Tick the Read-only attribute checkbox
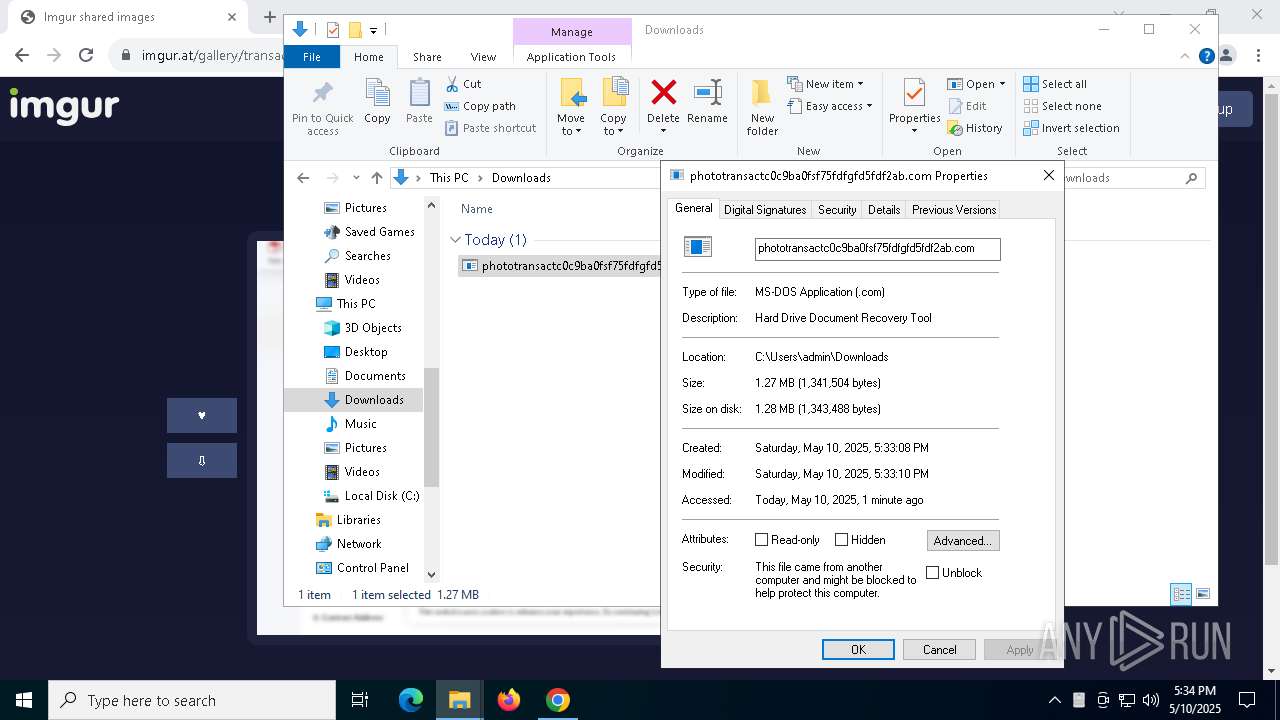Viewport: 1280px width, 720px height. tap(761, 540)
